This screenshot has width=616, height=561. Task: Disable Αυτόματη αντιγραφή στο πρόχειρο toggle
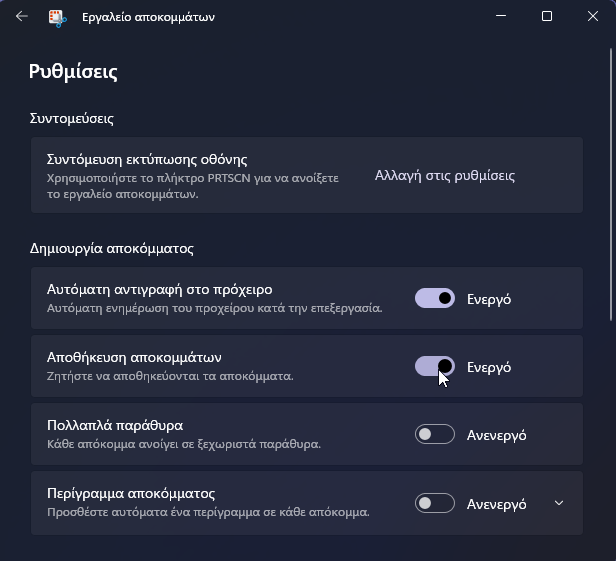[x=435, y=298]
